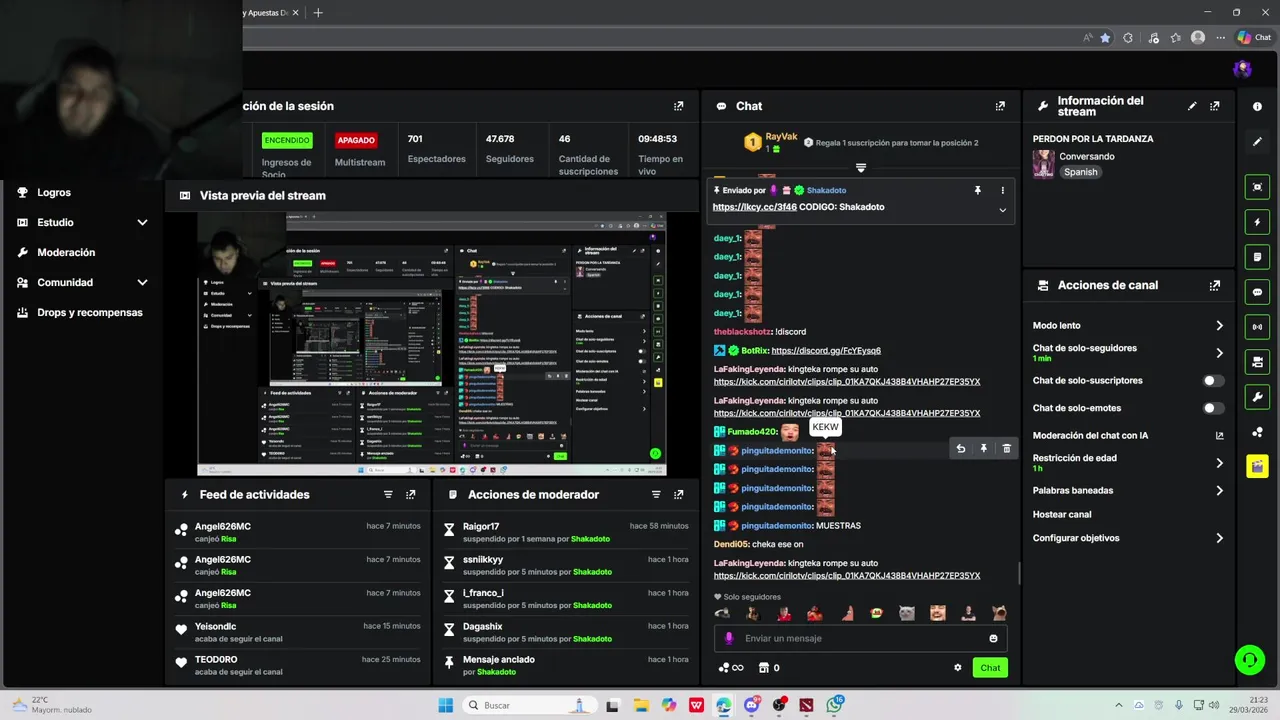
Task: Open the Windows Start menu
Action: [445, 705]
